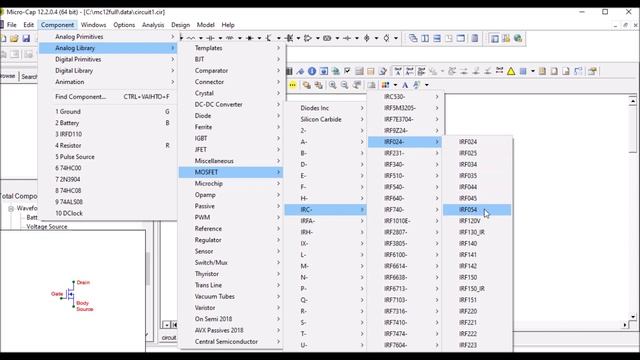This screenshot has width=640, height=360.
Task: Select the IRF054 MOSFET part
Action: (x=477, y=209)
